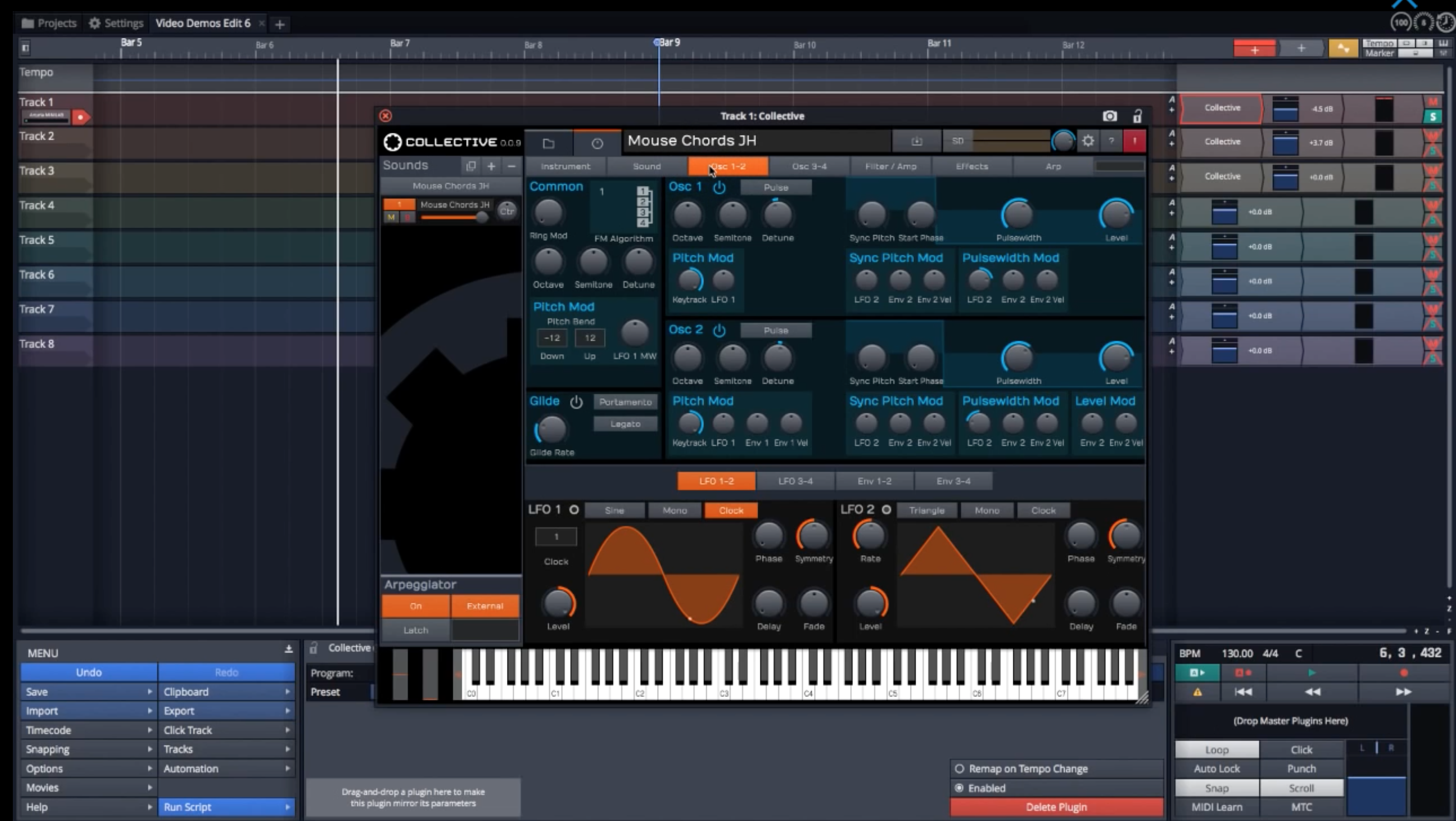Adjust LFO 2 Rate knob
Screen dimensions: 1456x821
tap(870, 535)
